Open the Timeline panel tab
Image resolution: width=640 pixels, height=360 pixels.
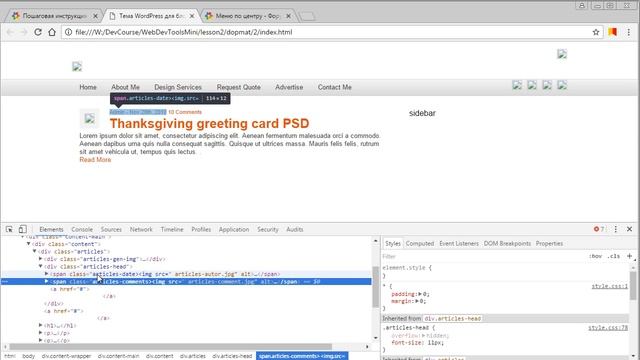point(172,229)
